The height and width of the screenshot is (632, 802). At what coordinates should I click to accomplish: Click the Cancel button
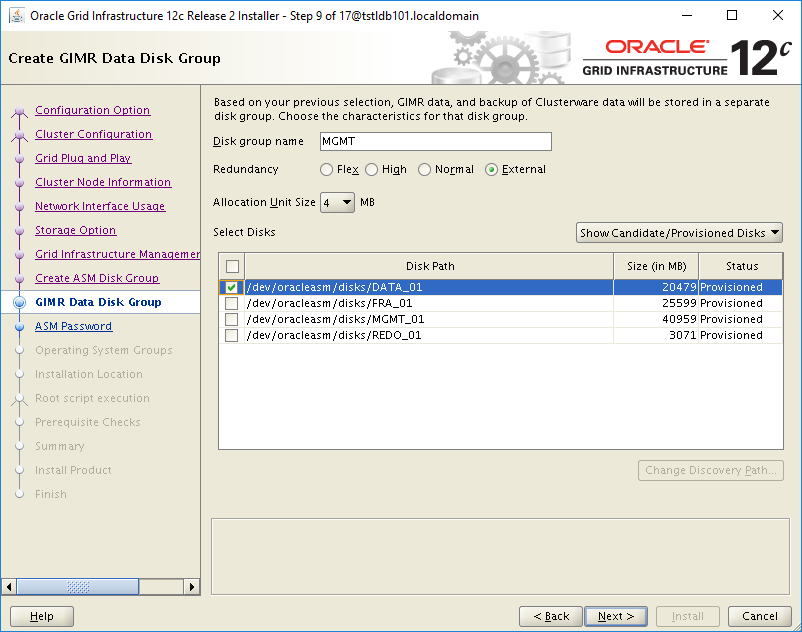760,616
